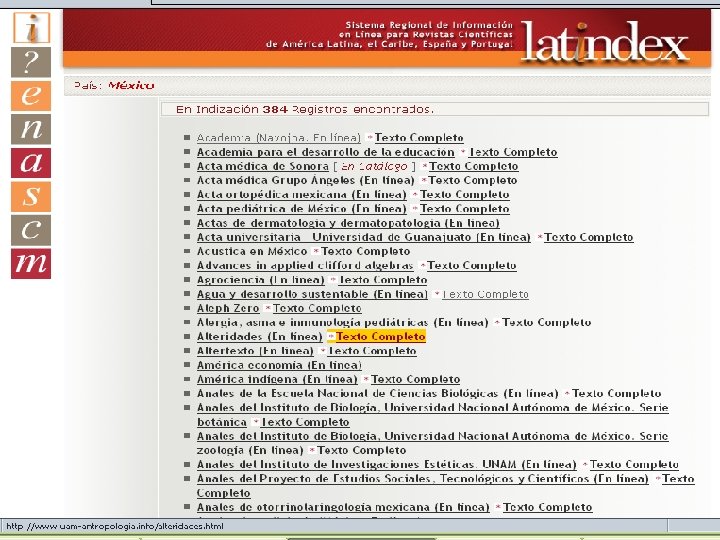
Task: Open Alergia, asma e inmunología pediátricas
Action: [343, 322]
